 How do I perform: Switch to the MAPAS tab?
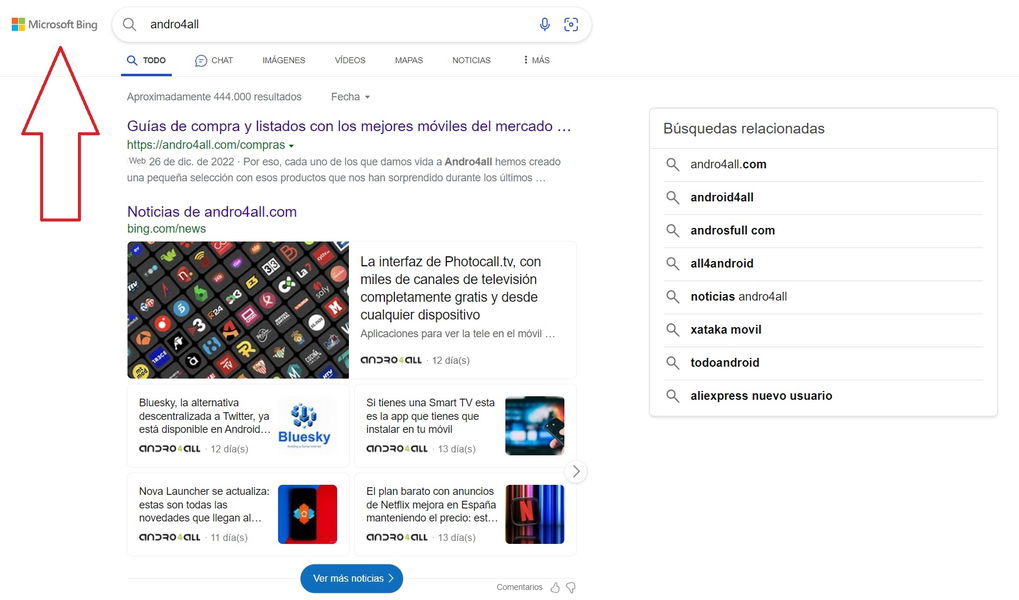pyautogui.click(x=409, y=60)
